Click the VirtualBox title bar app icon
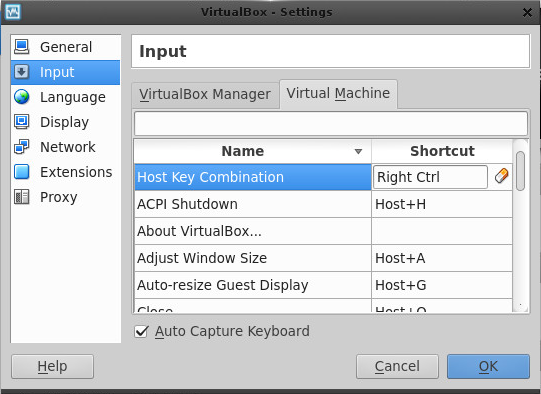Screen dimensions: 541x394 coord(13,12)
